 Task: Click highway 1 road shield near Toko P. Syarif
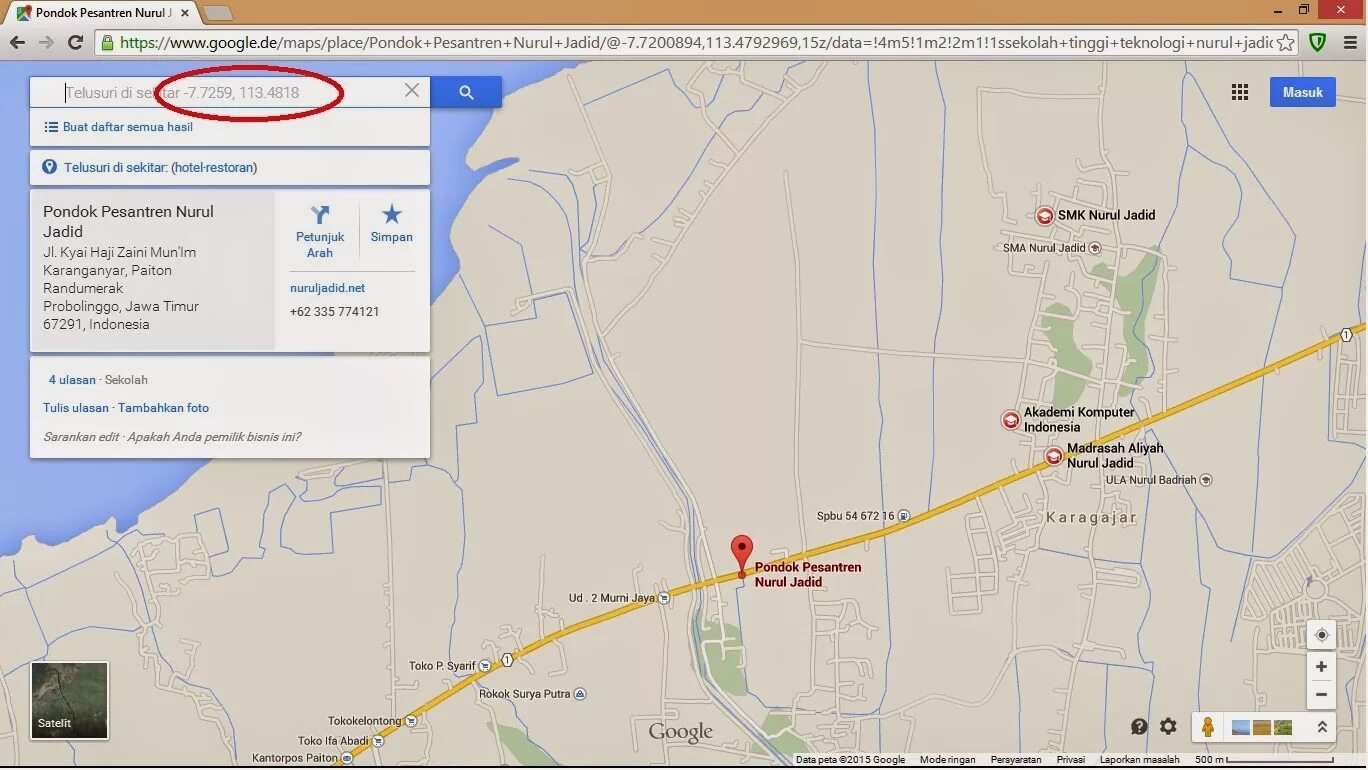(508, 660)
